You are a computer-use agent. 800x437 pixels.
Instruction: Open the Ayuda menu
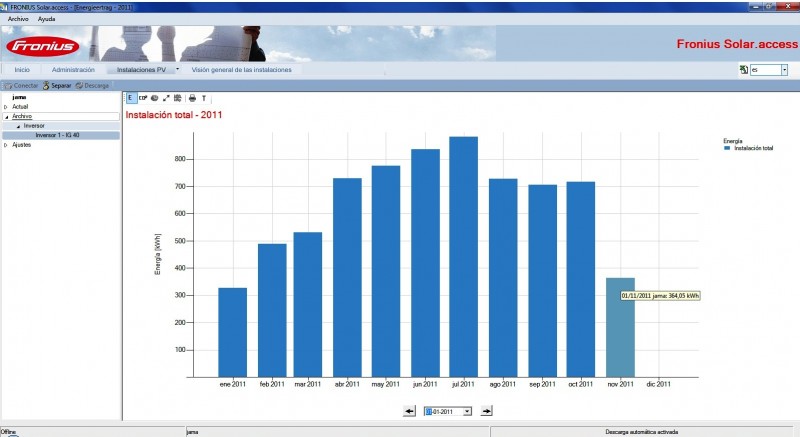click(x=46, y=19)
